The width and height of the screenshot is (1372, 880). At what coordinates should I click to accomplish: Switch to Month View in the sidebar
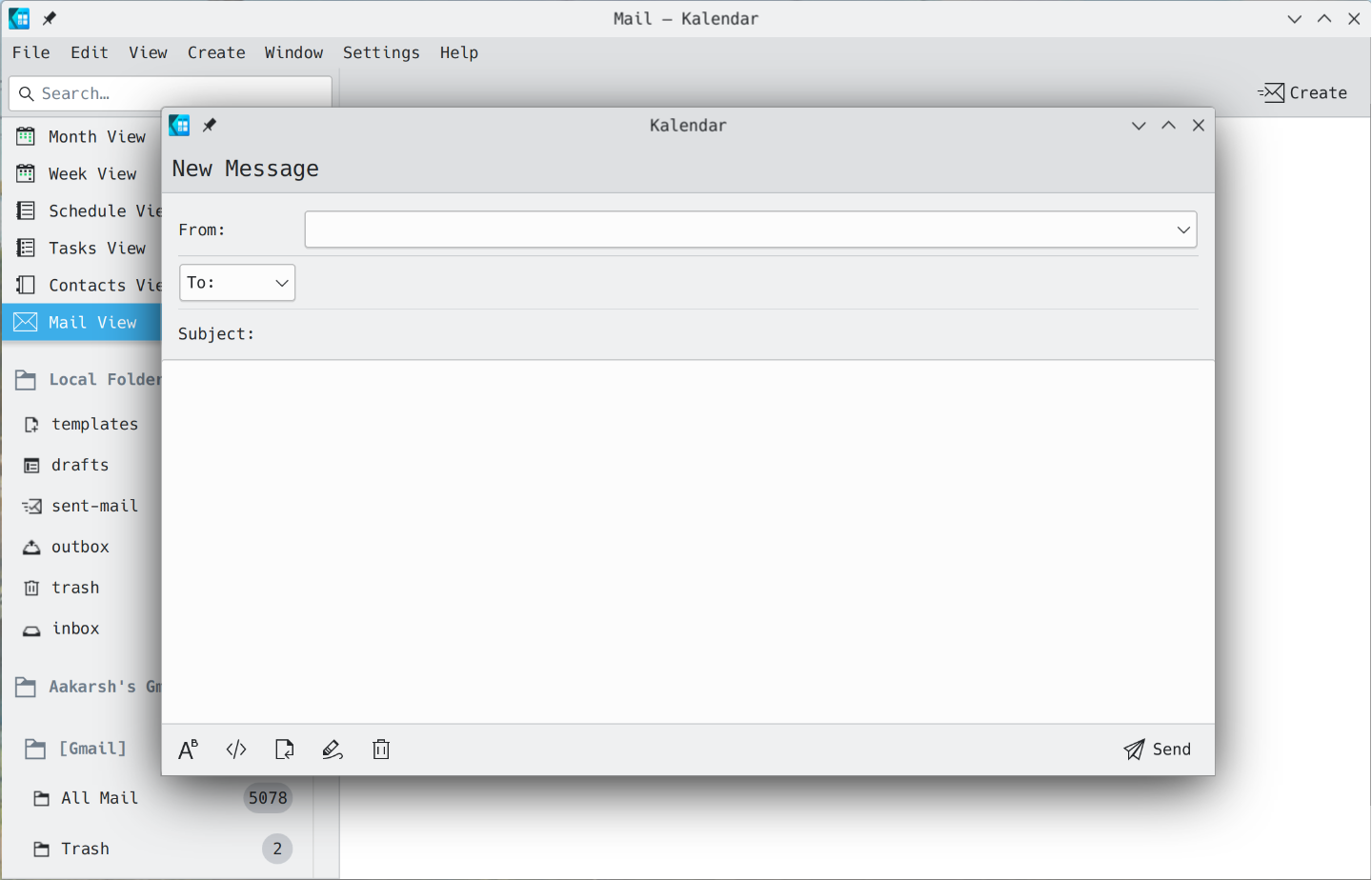pyautogui.click(x=95, y=136)
